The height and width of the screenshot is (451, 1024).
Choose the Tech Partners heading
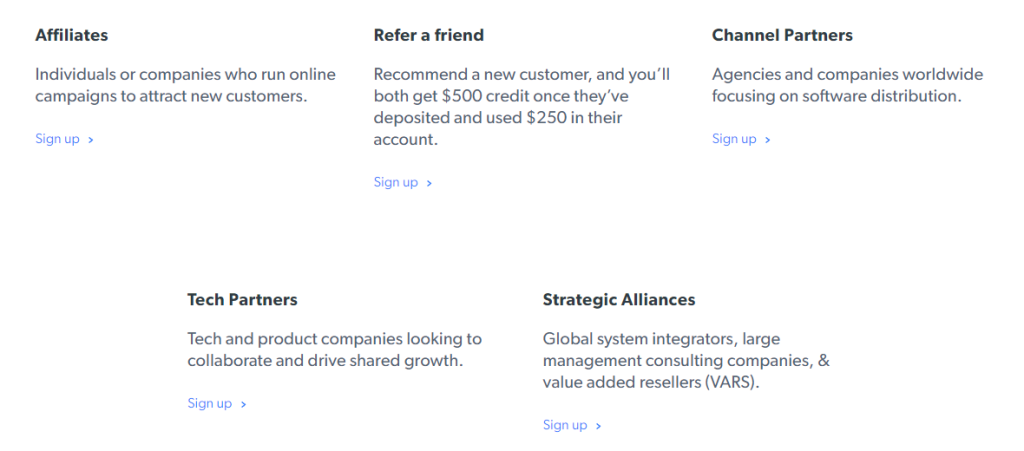point(242,299)
